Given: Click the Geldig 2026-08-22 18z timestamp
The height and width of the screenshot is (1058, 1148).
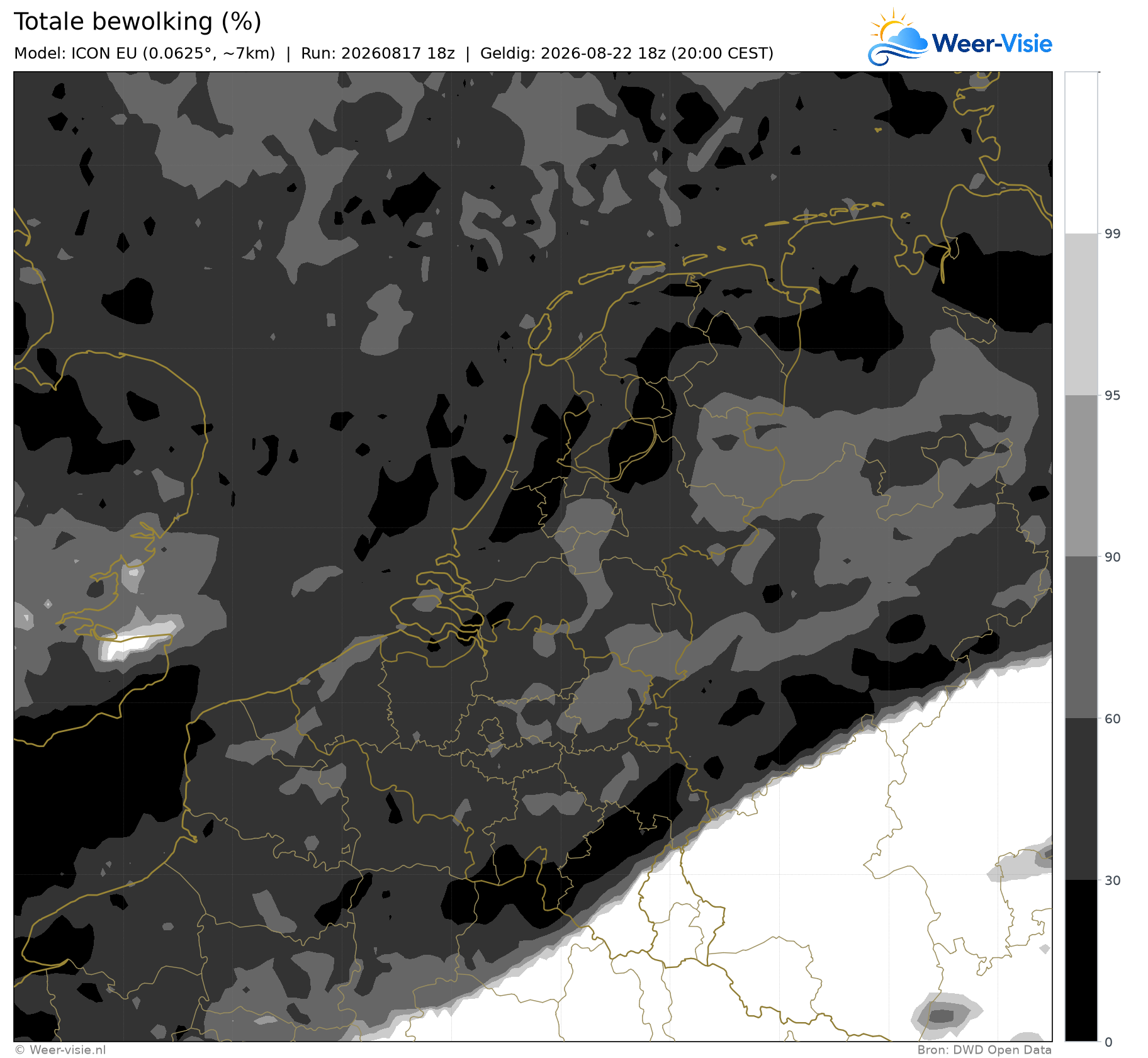Looking at the screenshot, I should 627,53.
